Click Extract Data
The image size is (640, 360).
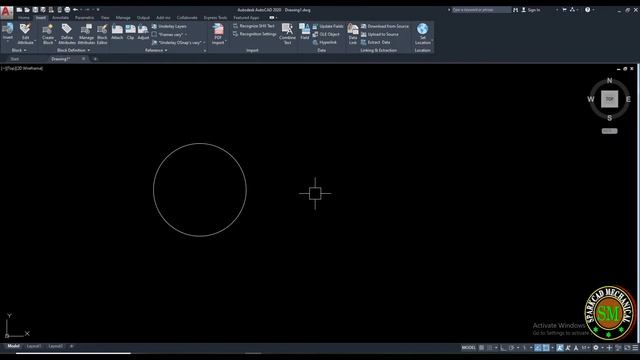tap(376, 42)
